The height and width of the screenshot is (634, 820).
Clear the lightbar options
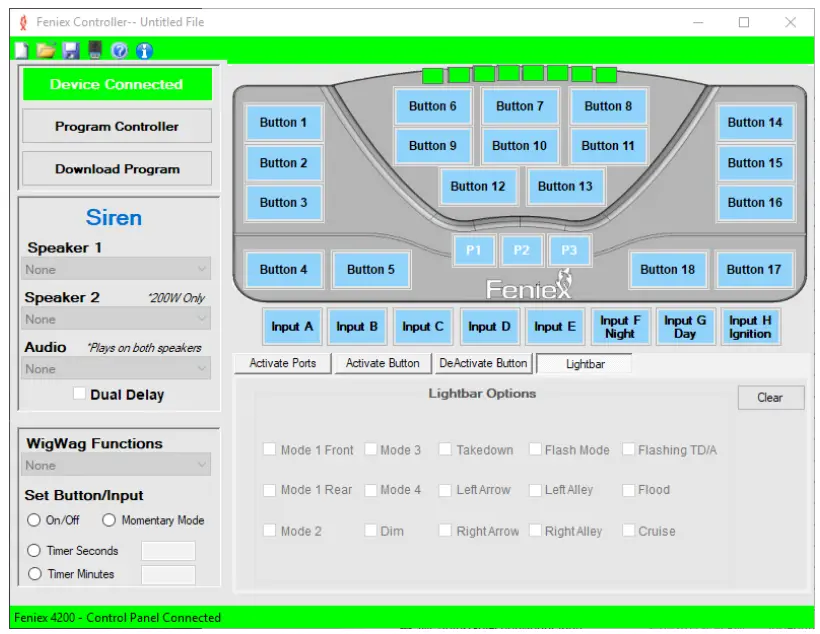(x=770, y=398)
